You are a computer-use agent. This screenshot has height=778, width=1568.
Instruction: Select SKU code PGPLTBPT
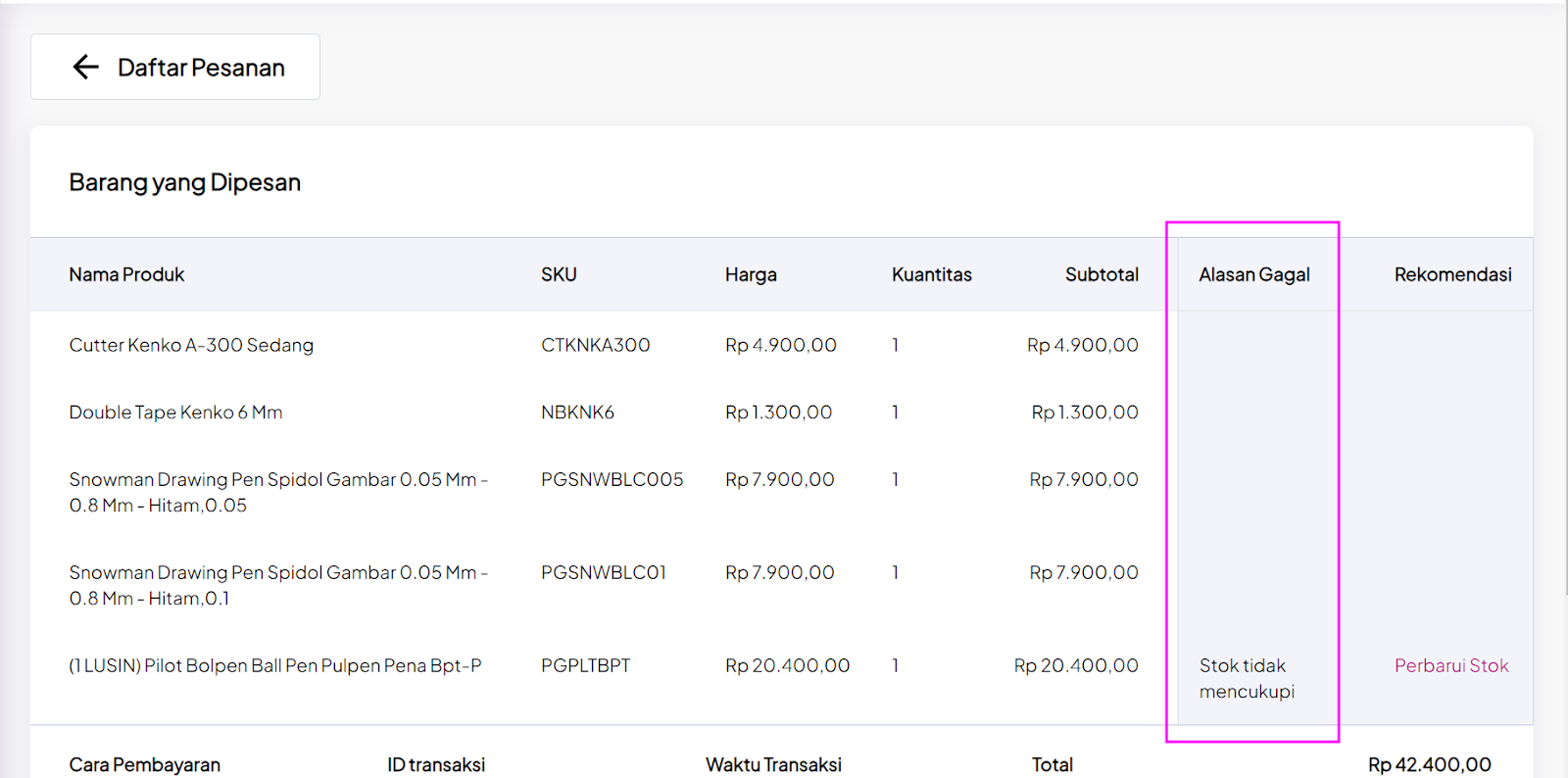point(586,665)
